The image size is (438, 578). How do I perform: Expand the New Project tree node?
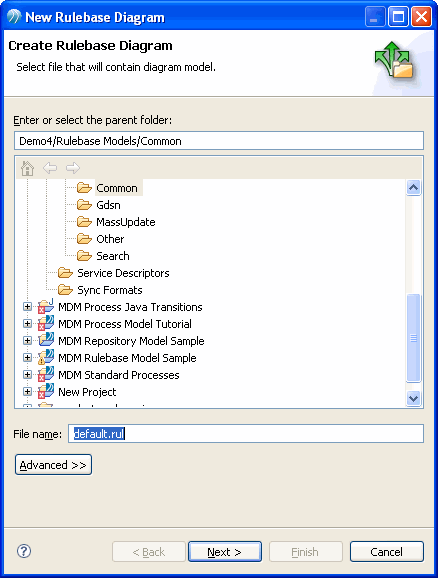[27, 391]
